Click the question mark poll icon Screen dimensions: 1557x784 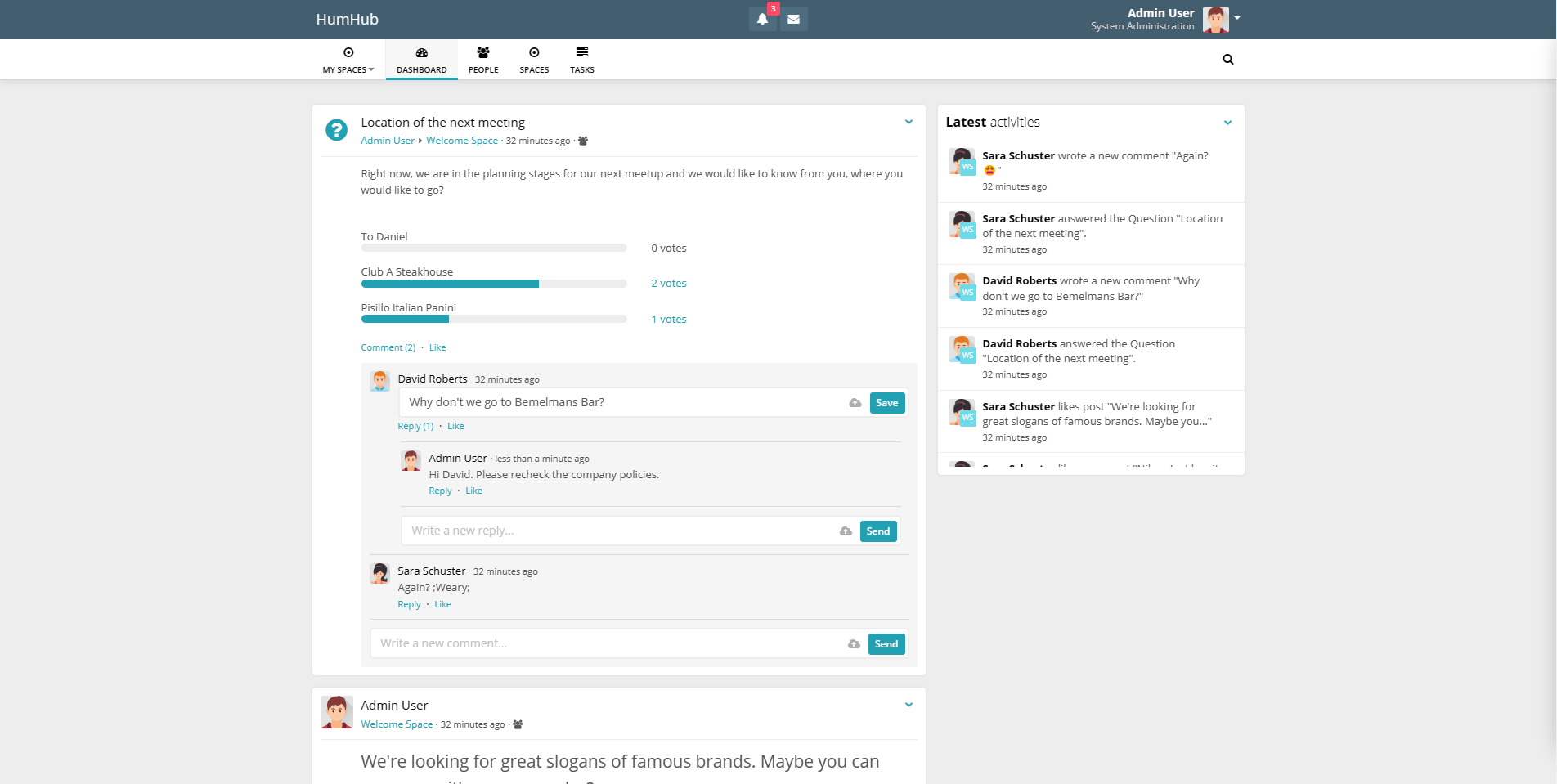pyautogui.click(x=336, y=129)
